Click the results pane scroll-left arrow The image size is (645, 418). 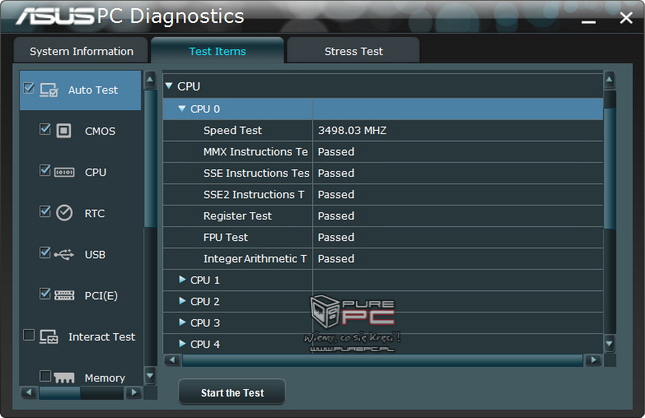(x=172, y=360)
